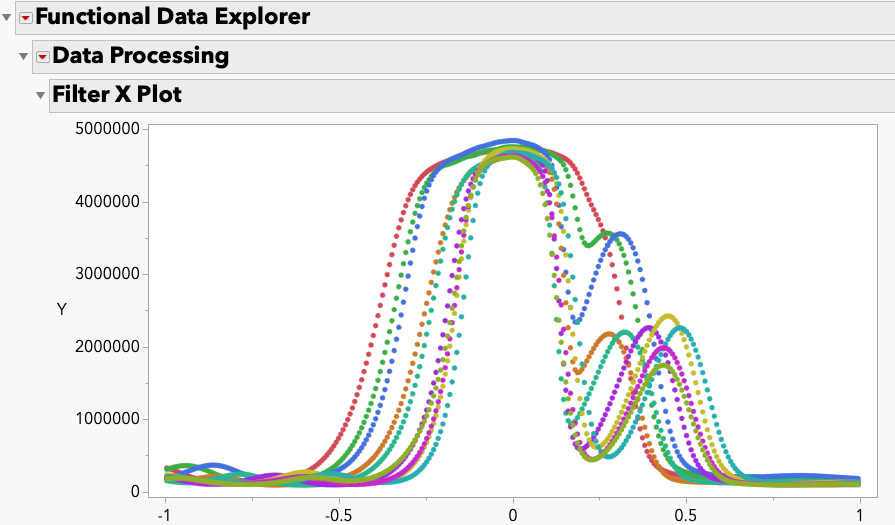Click the 5000000 Y-axis tick label

coord(107,128)
